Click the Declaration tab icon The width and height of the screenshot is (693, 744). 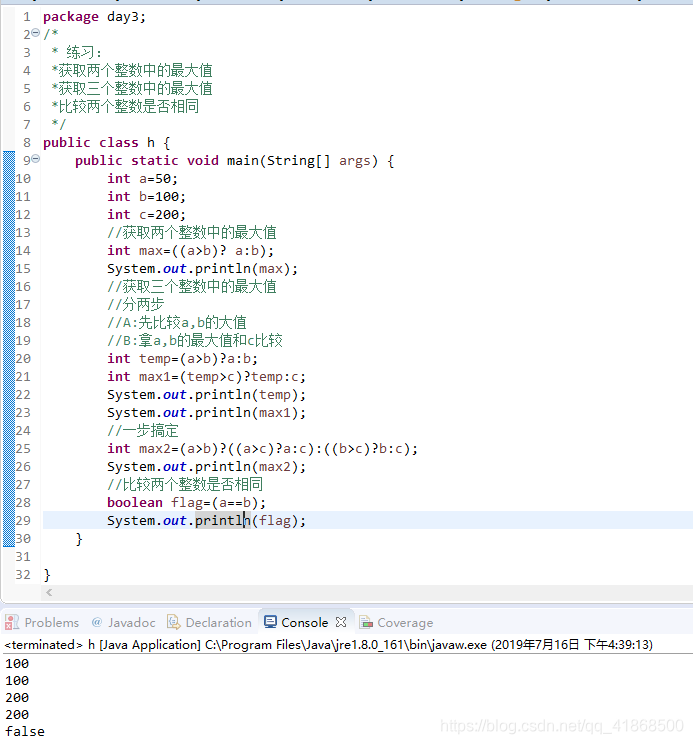click(x=174, y=622)
